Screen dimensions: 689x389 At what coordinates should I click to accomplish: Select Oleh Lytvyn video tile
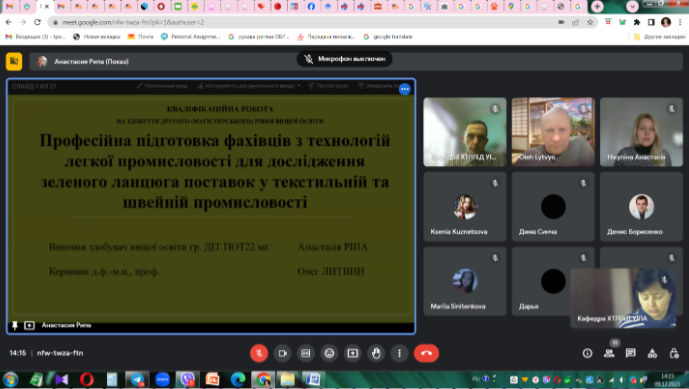[x=553, y=132]
